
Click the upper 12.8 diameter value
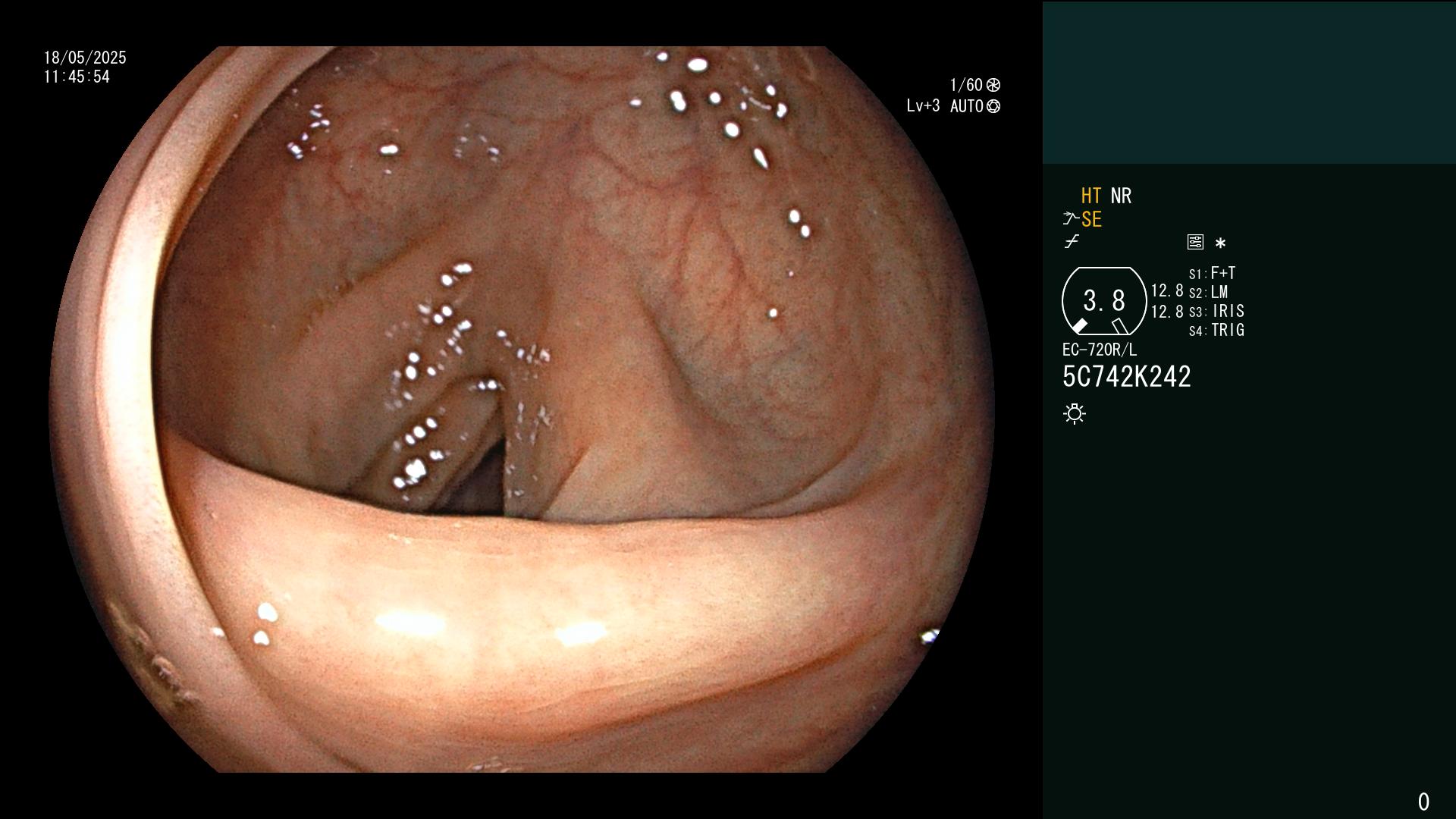tap(1167, 290)
